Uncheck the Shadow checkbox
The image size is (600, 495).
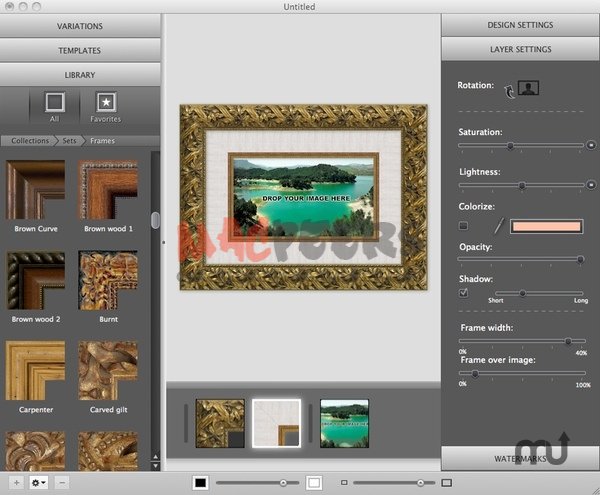[x=463, y=293]
